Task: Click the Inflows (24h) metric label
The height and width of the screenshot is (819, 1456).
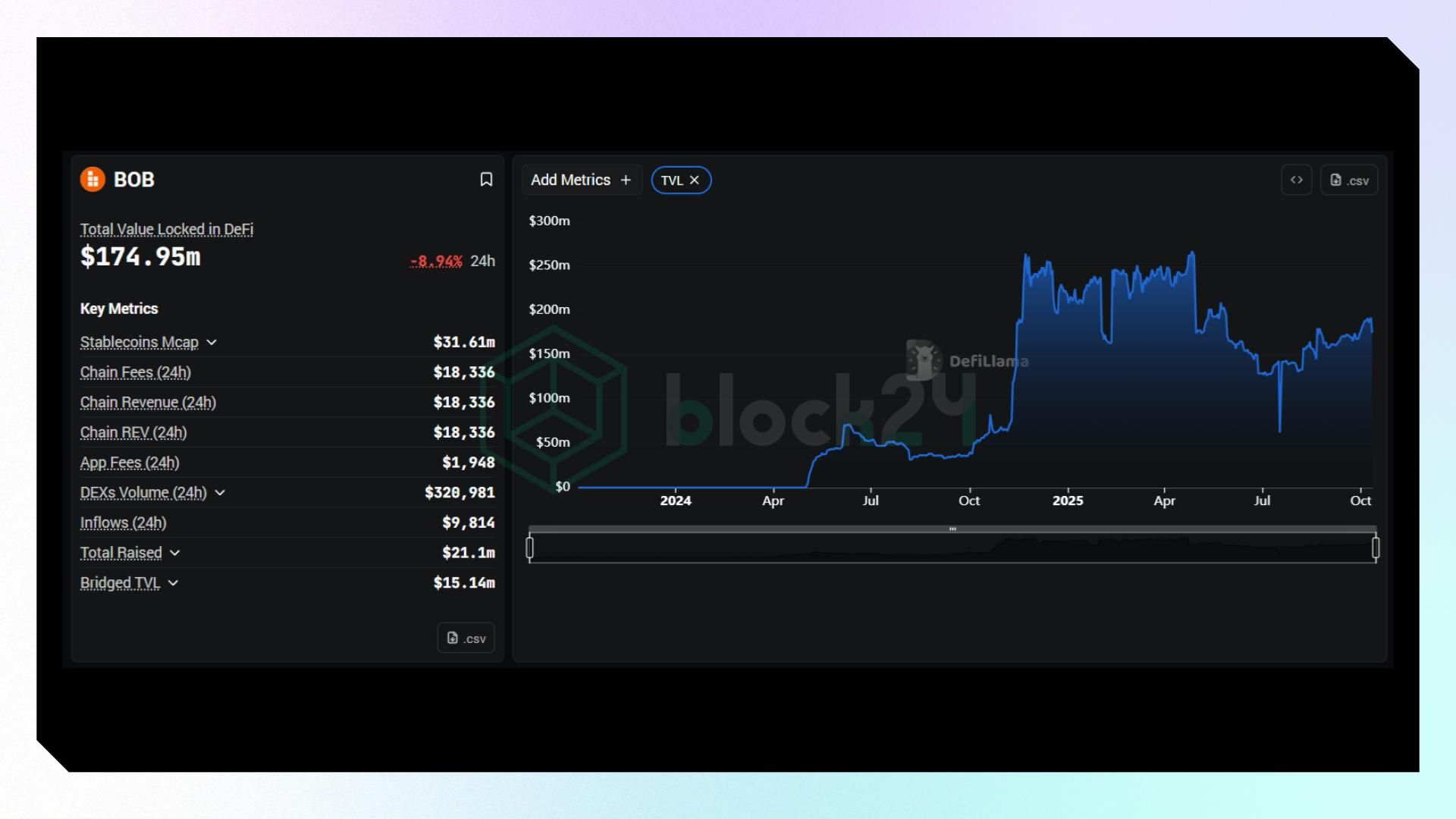Action: tap(124, 523)
